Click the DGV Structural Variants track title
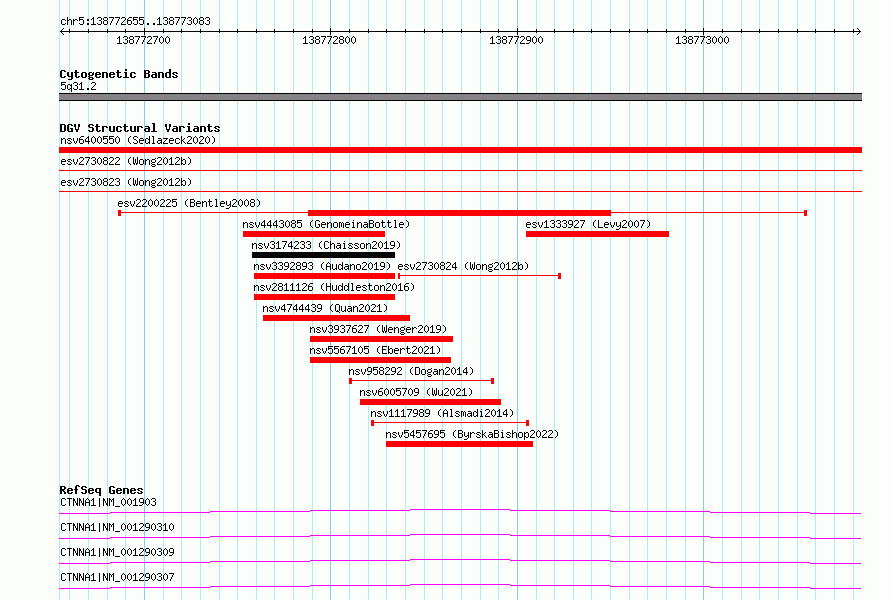 click(x=140, y=128)
